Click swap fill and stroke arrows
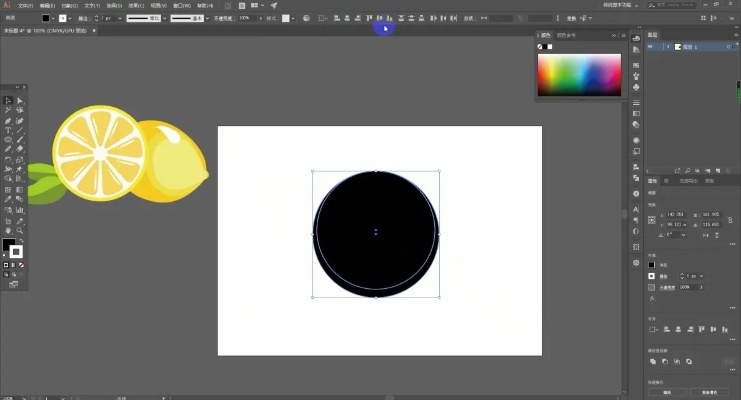This screenshot has height=400, width=741. 21,241
